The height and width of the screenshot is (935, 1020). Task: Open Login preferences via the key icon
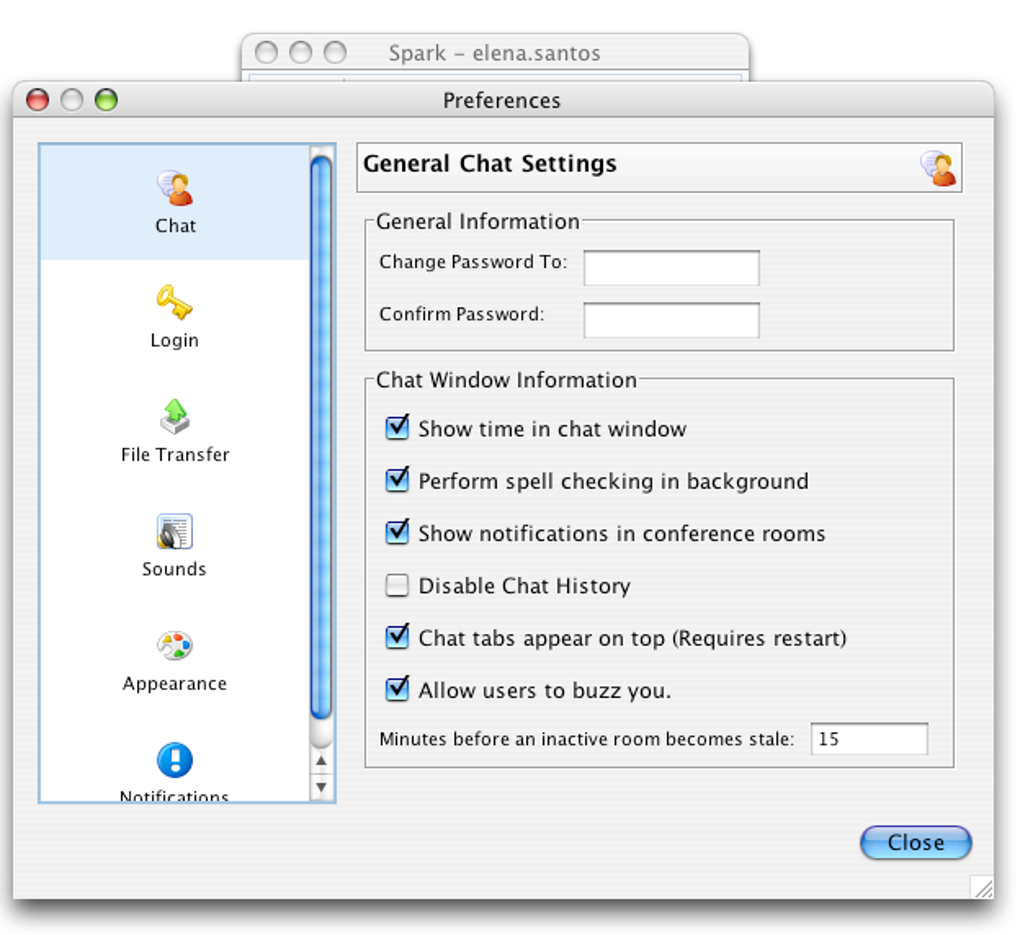pyautogui.click(x=174, y=303)
